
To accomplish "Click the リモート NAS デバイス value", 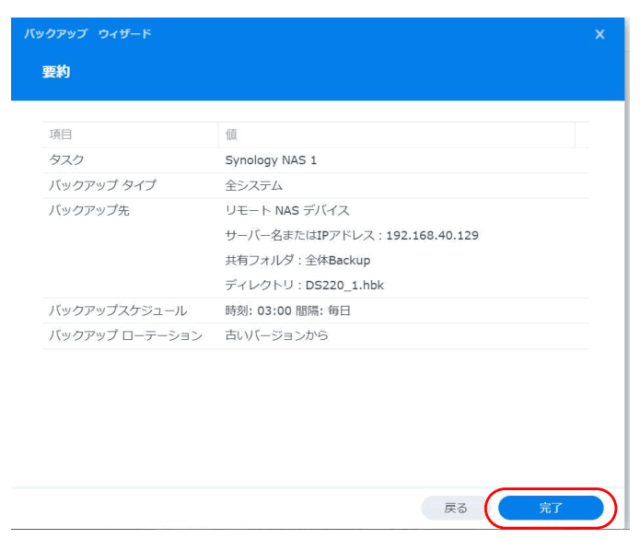I will 288,210.
